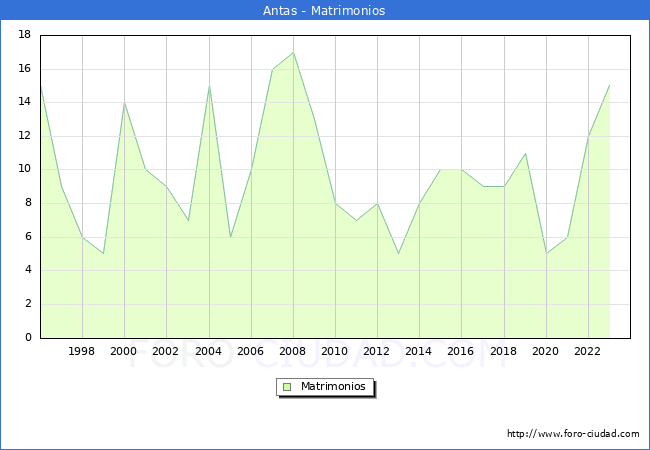650x450 pixels.
Task: Click the 18 y-axis label
Action: [25, 35]
